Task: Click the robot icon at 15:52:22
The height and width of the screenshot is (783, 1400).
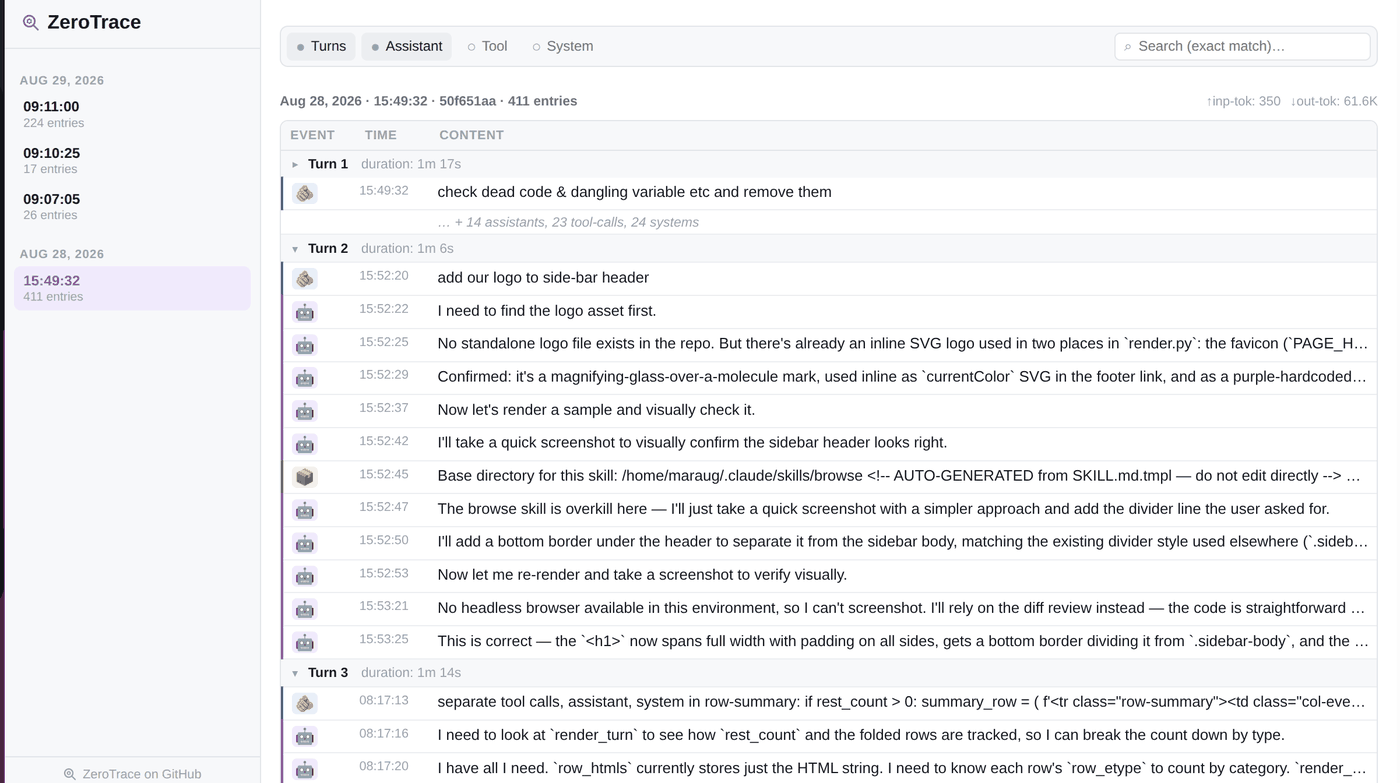Action: tap(305, 312)
